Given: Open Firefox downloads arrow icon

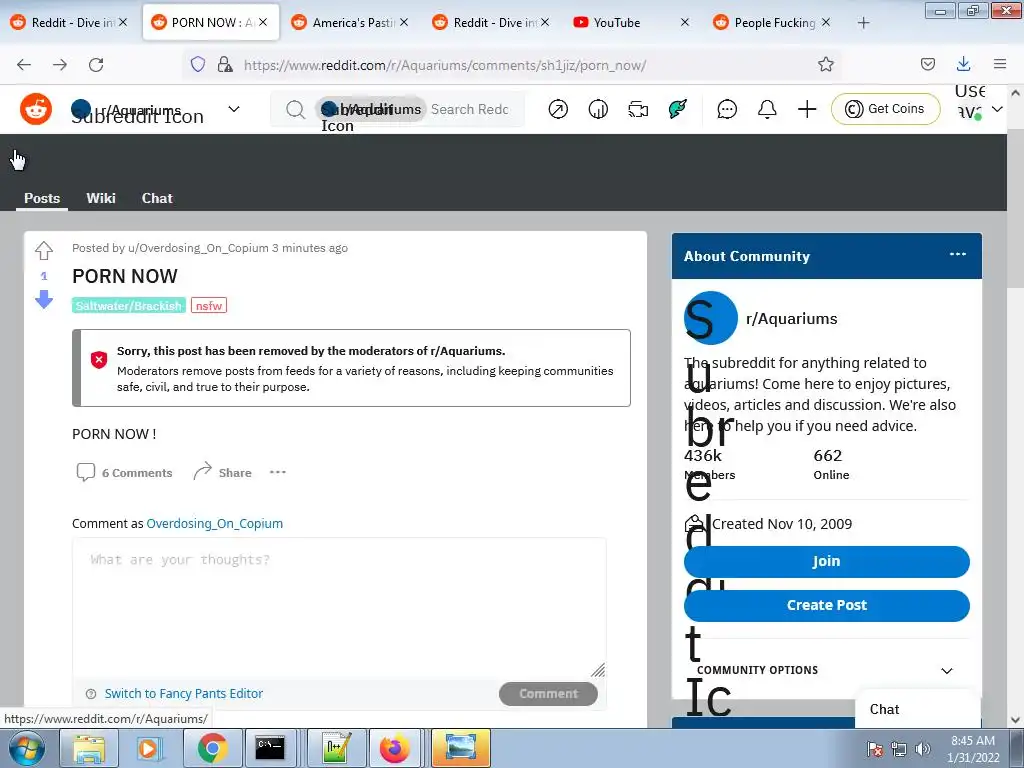Looking at the screenshot, I should pyautogui.click(x=963, y=64).
